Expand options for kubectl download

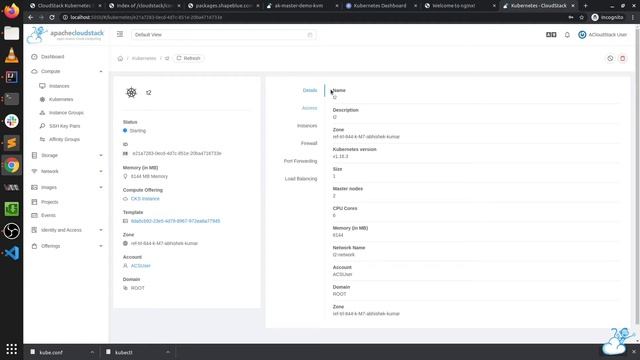(x=168, y=352)
